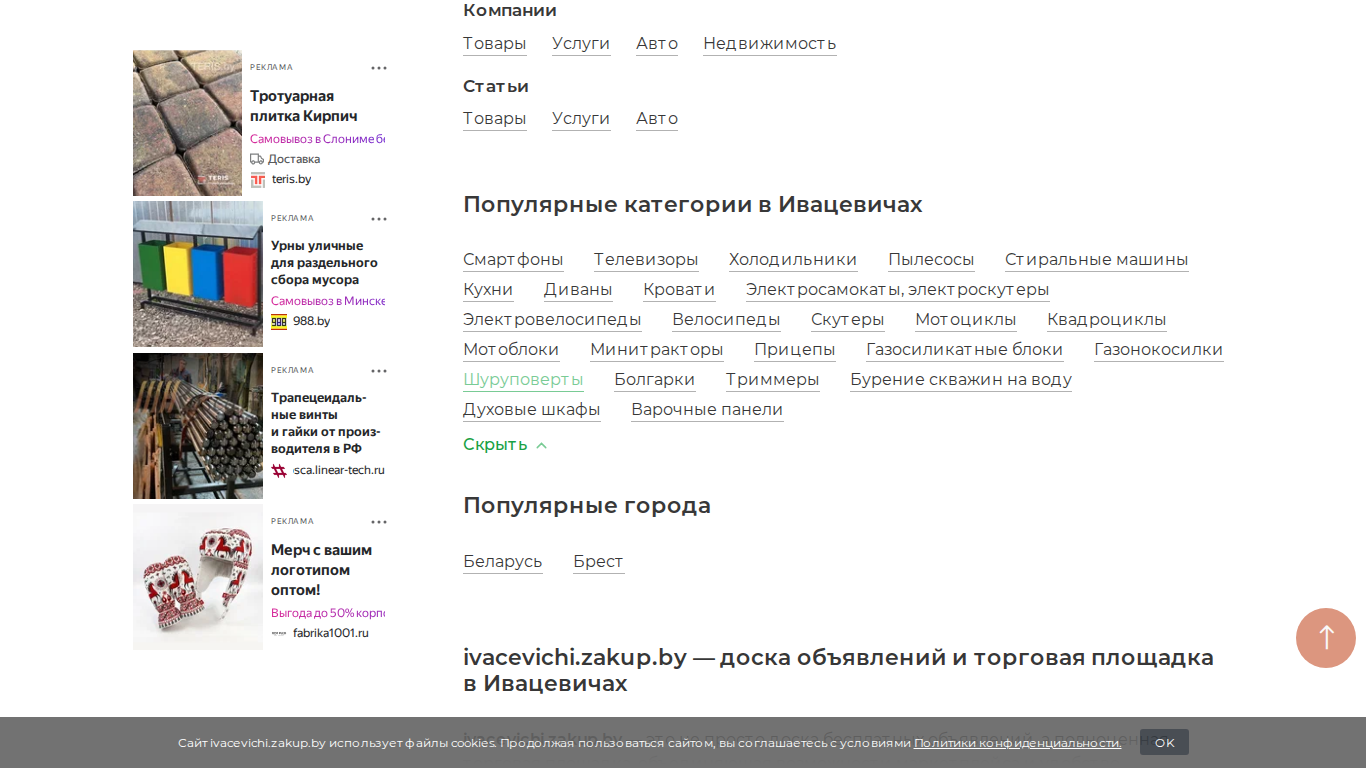Click the scroll-to-top arrow button

click(1326, 638)
